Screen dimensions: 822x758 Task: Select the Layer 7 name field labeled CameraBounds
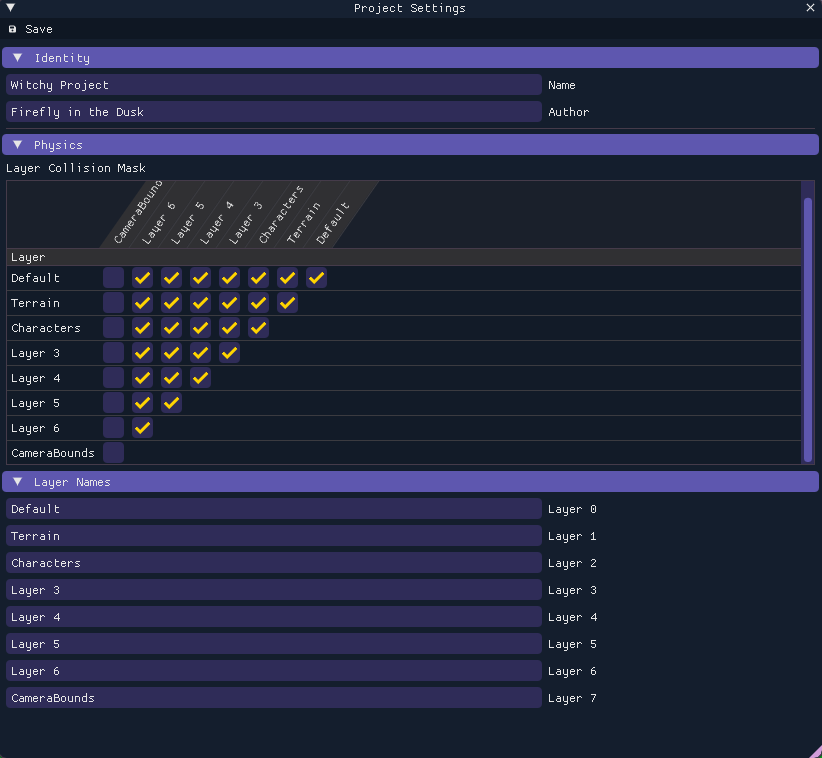coord(273,697)
